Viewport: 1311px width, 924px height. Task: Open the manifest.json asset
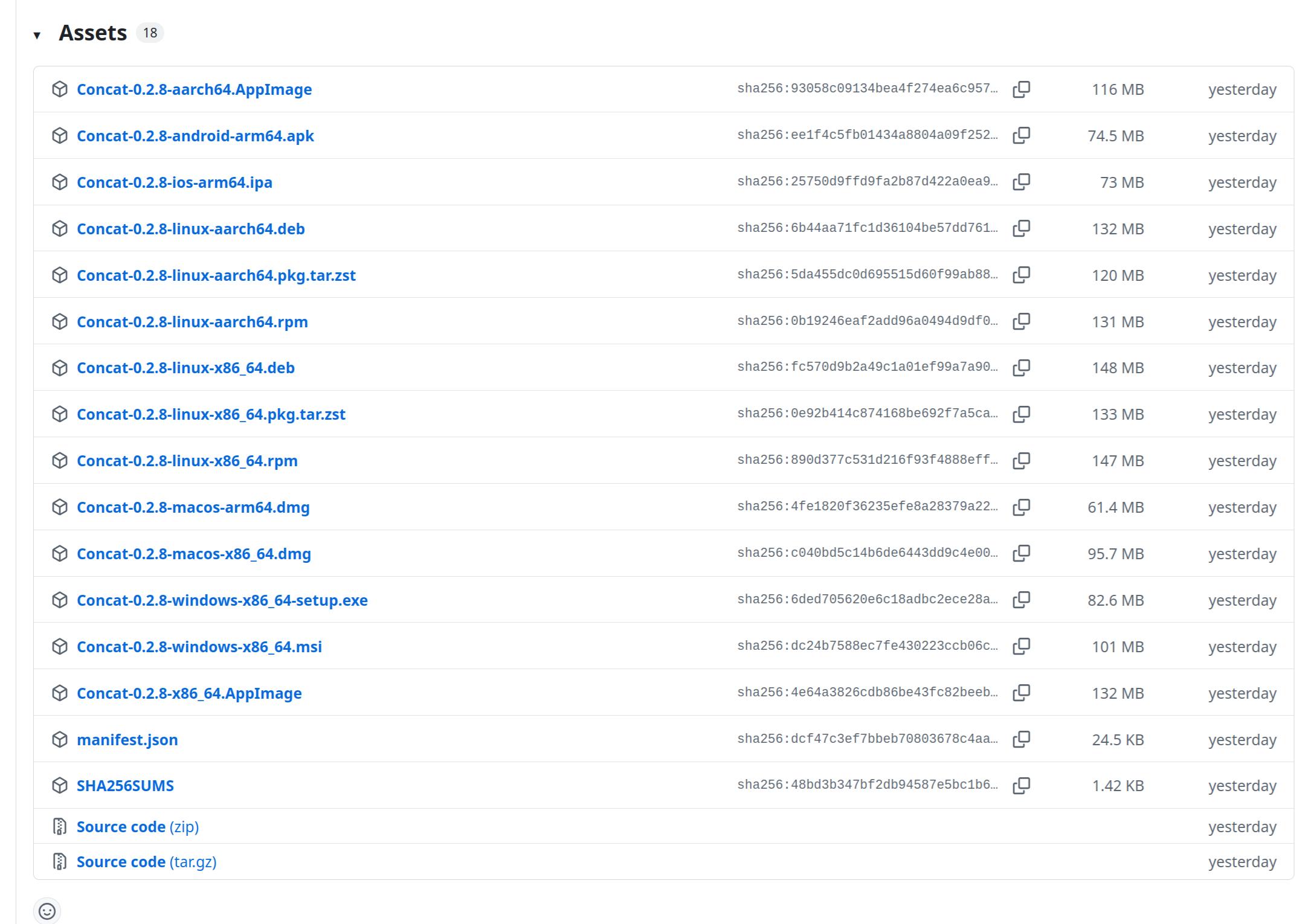[127, 740]
